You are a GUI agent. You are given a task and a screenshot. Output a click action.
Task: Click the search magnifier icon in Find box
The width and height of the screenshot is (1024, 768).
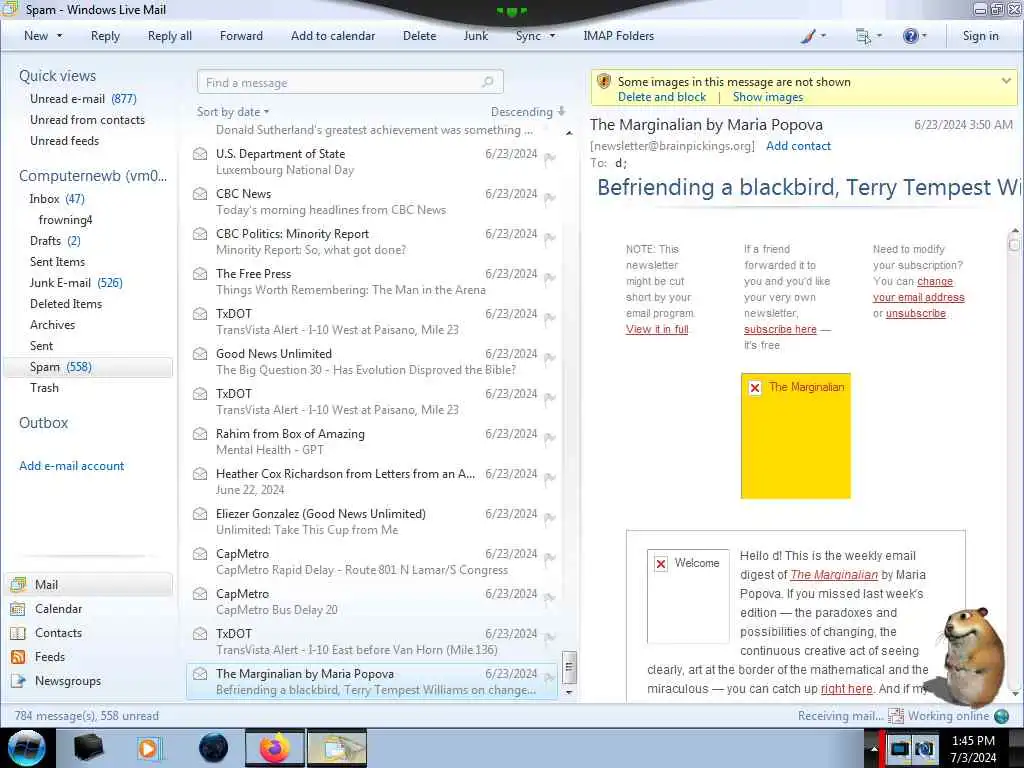(487, 82)
